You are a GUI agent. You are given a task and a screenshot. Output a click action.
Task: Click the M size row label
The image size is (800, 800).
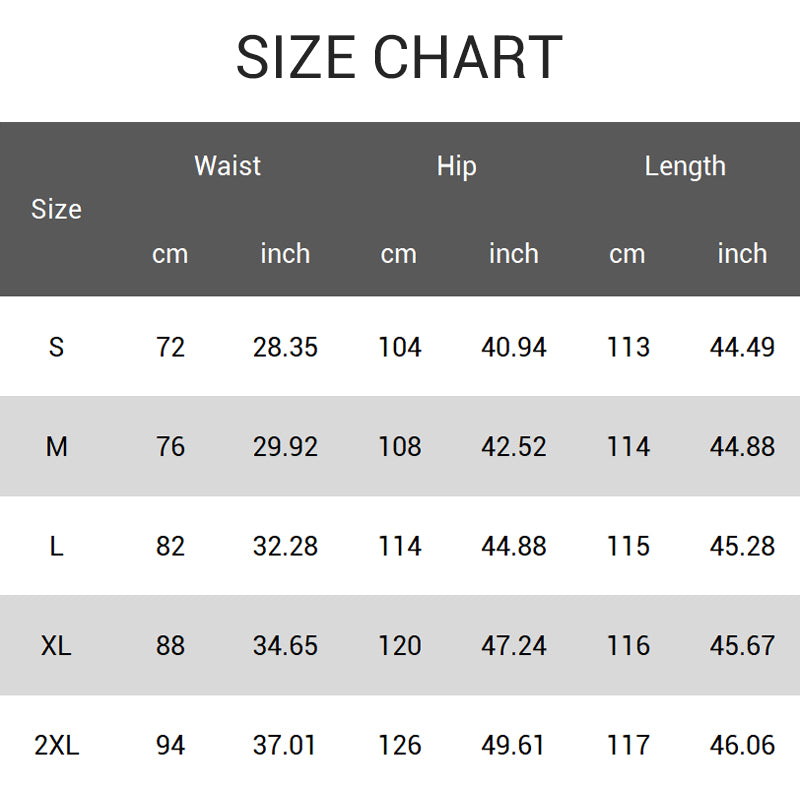coord(56,446)
